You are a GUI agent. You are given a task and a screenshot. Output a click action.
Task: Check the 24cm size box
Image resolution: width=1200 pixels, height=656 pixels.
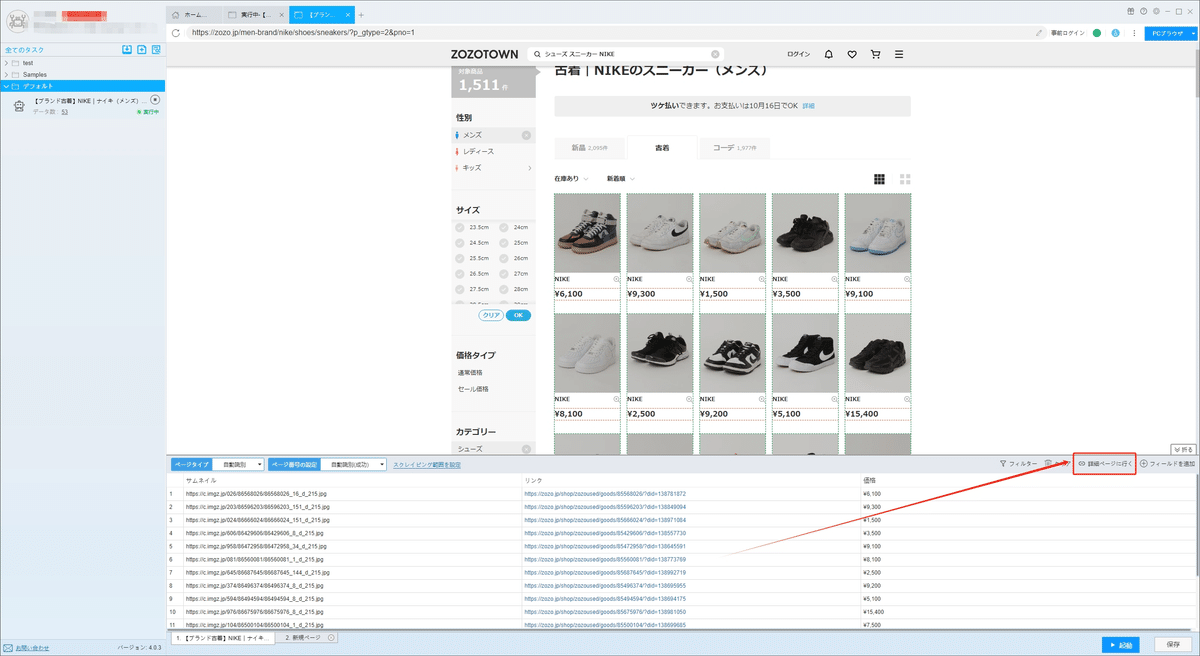point(504,227)
